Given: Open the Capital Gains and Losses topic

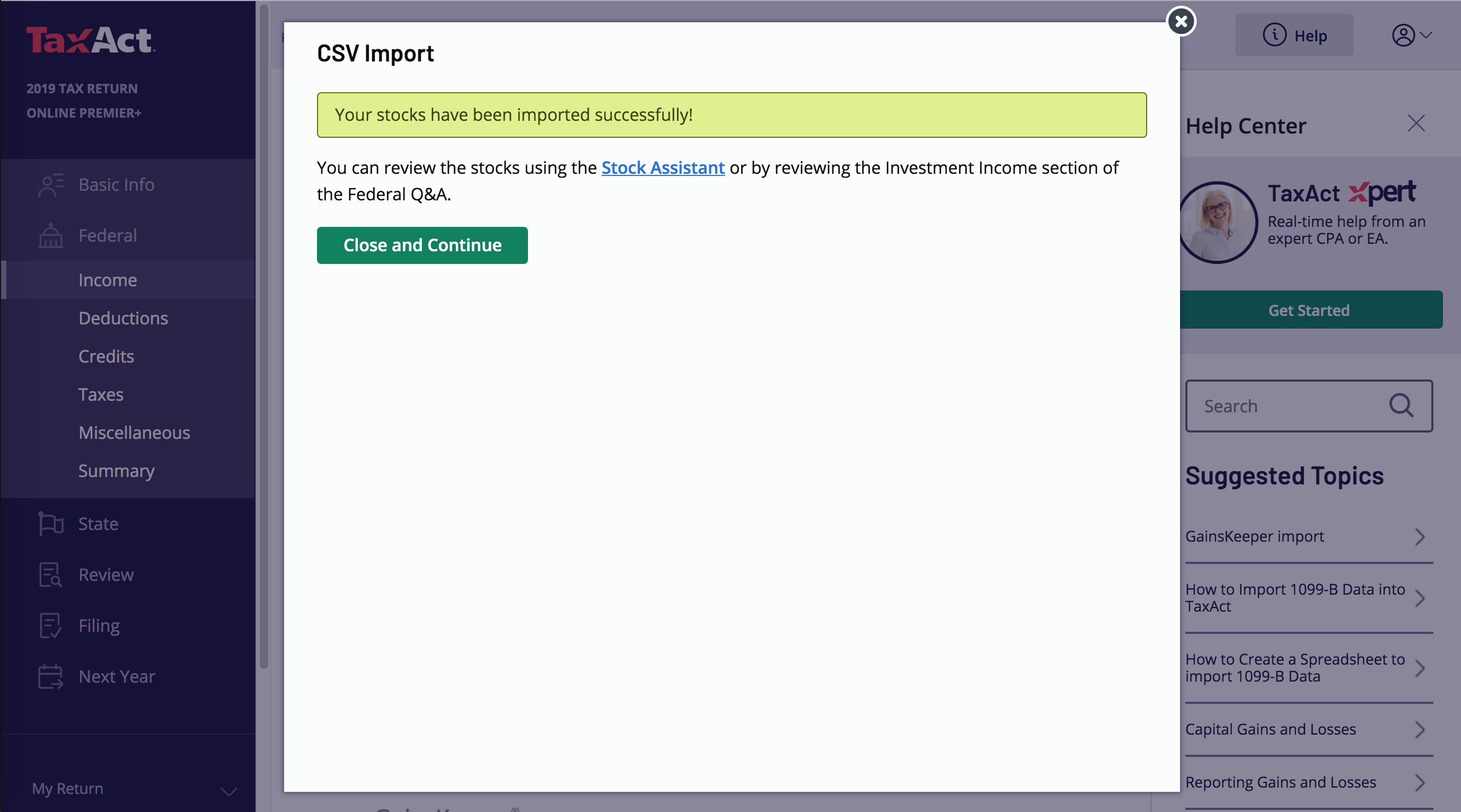Looking at the screenshot, I should 1271,729.
